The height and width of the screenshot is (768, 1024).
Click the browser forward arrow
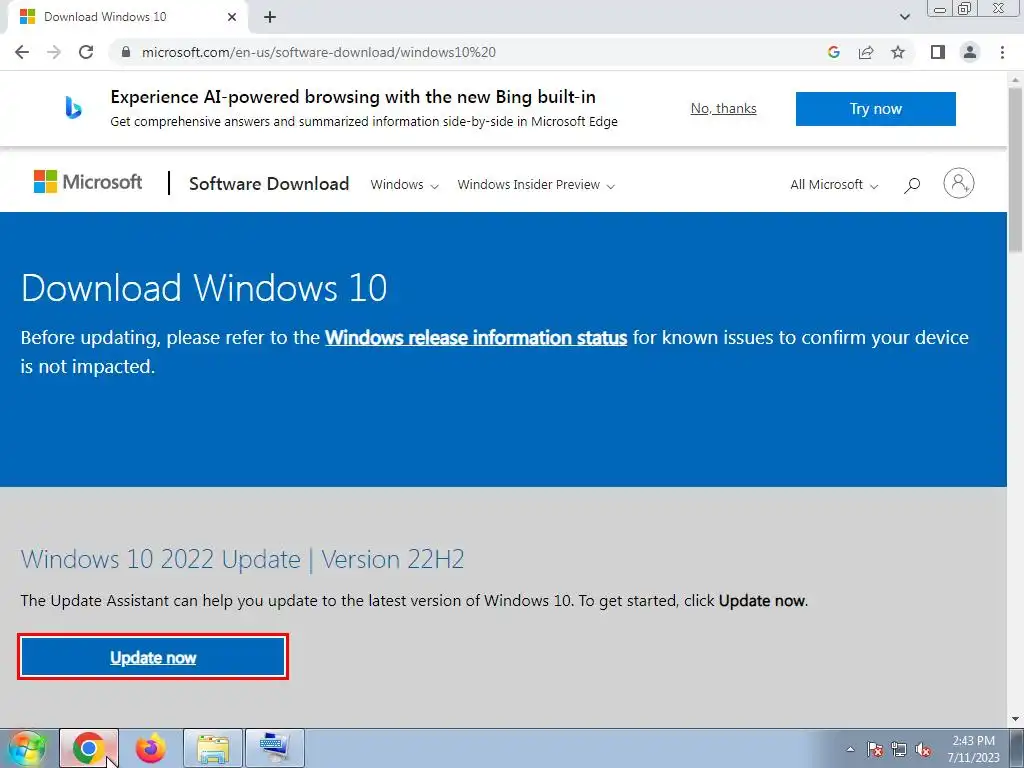(x=54, y=52)
